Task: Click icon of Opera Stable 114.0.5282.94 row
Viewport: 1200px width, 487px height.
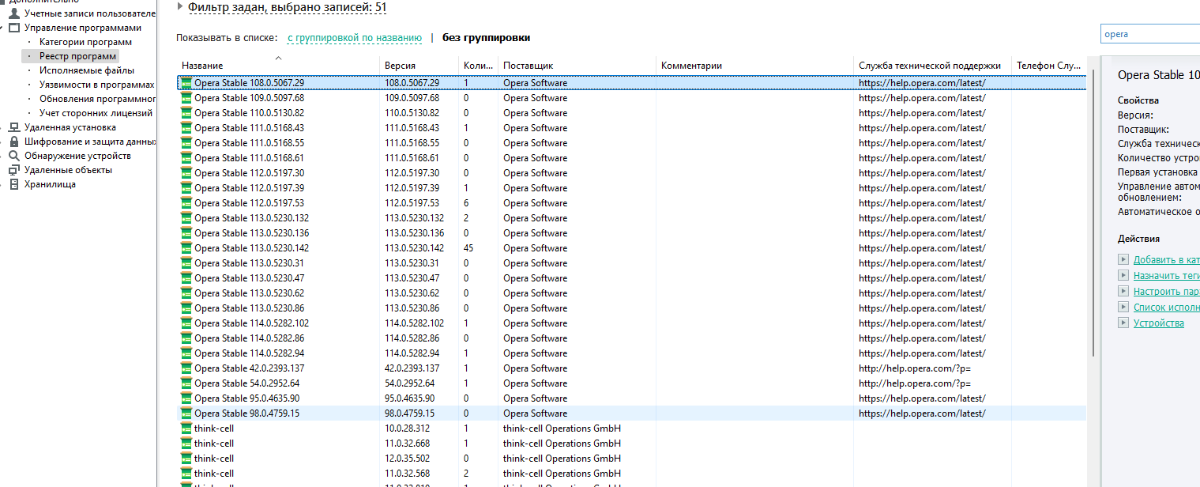Action: pyautogui.click(x=186, y=353)
